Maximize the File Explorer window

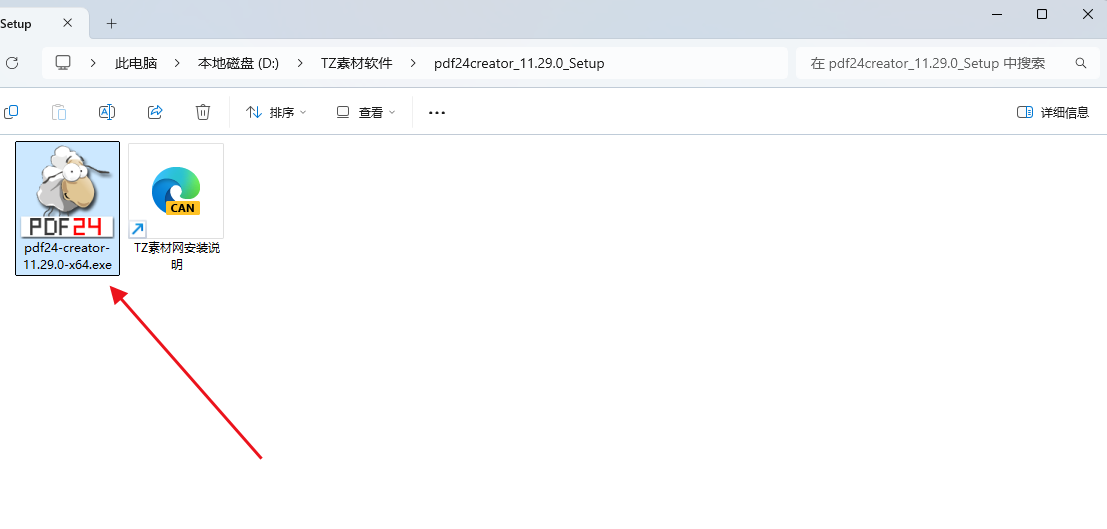[x=1041, y=14]
